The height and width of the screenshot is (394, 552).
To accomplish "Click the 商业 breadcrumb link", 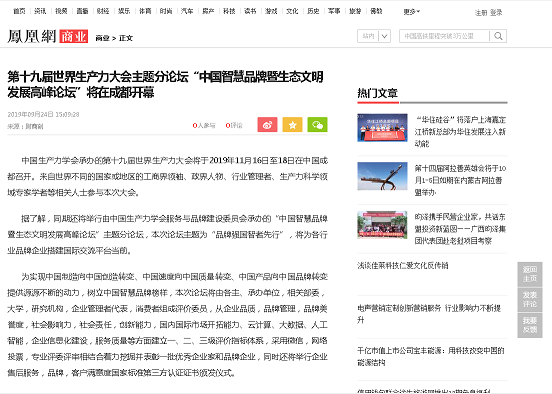I will (x=102, y=38).
